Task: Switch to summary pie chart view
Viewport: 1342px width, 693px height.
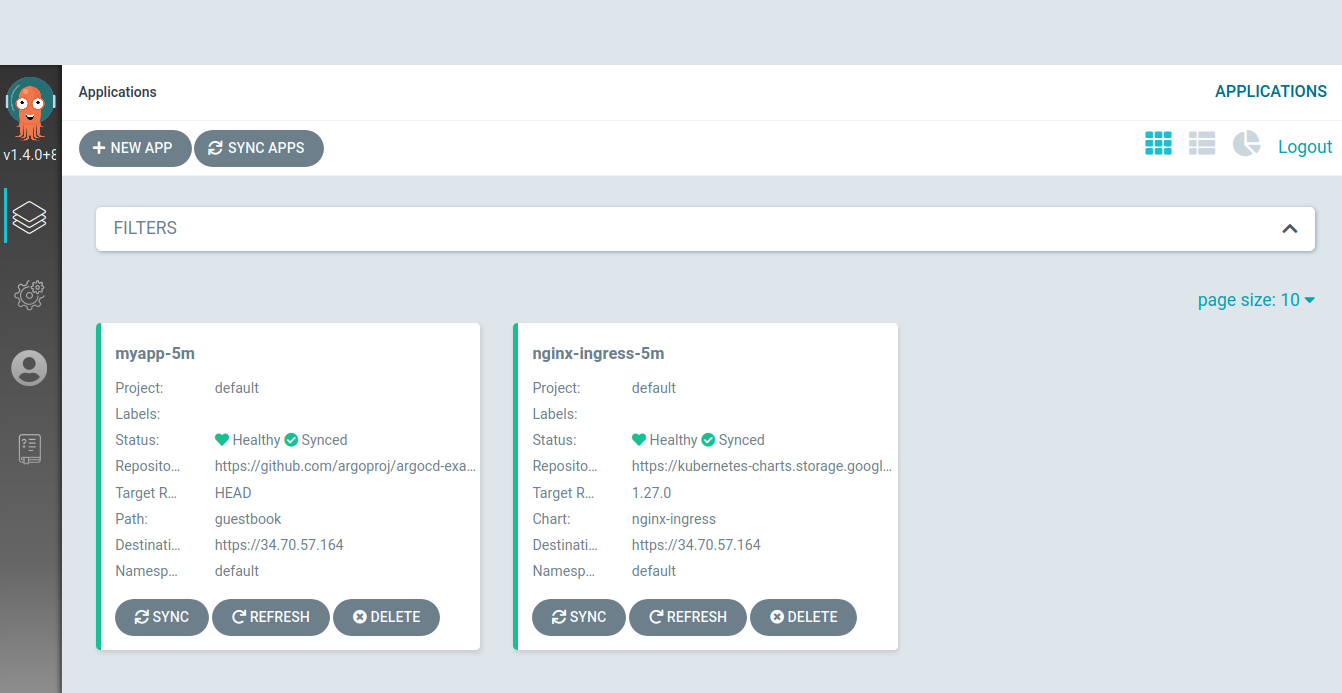Action: (x=1246, y=144)
